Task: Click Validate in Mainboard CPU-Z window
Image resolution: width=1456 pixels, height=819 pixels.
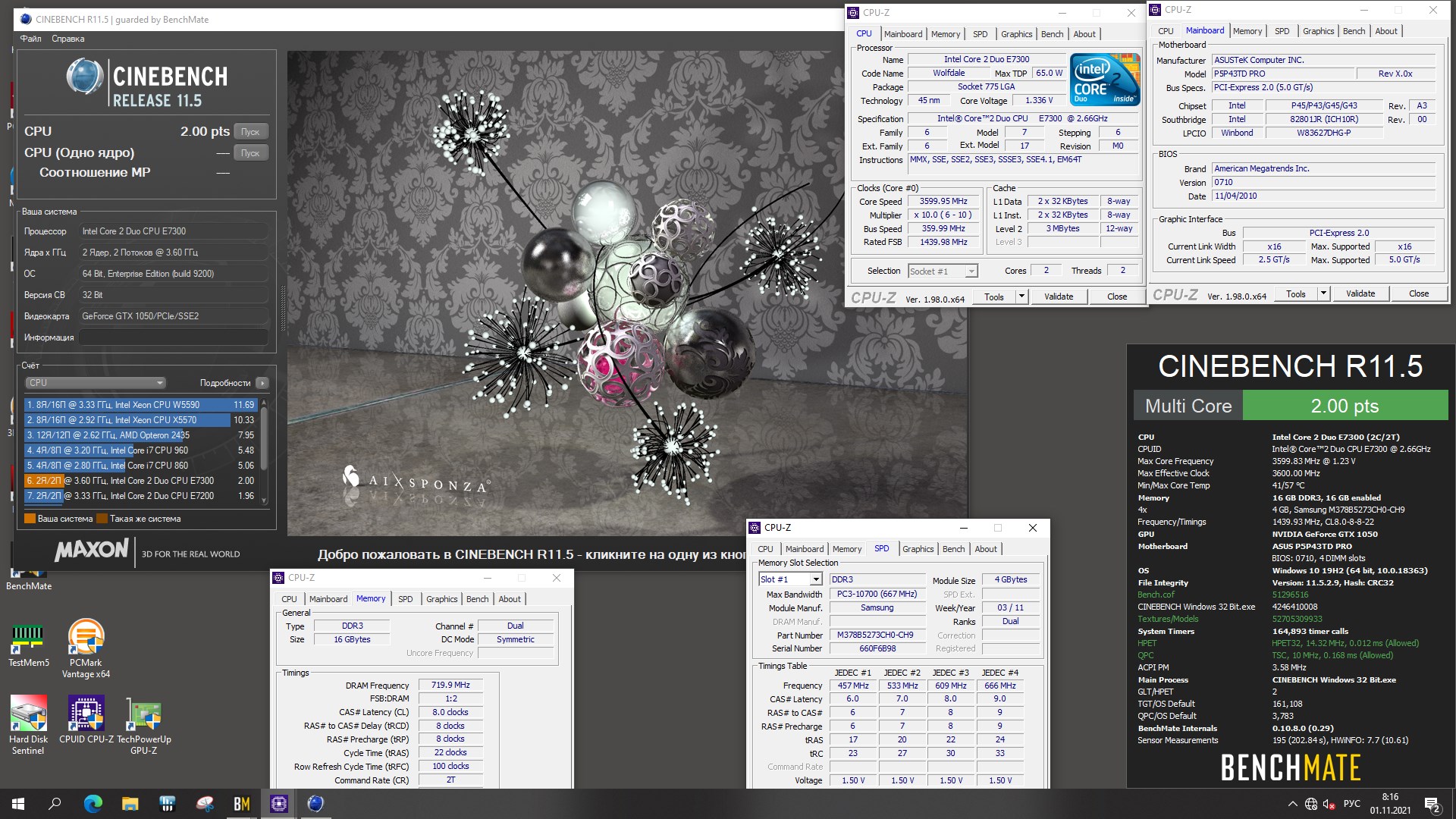Action: tap(1360, 293)
